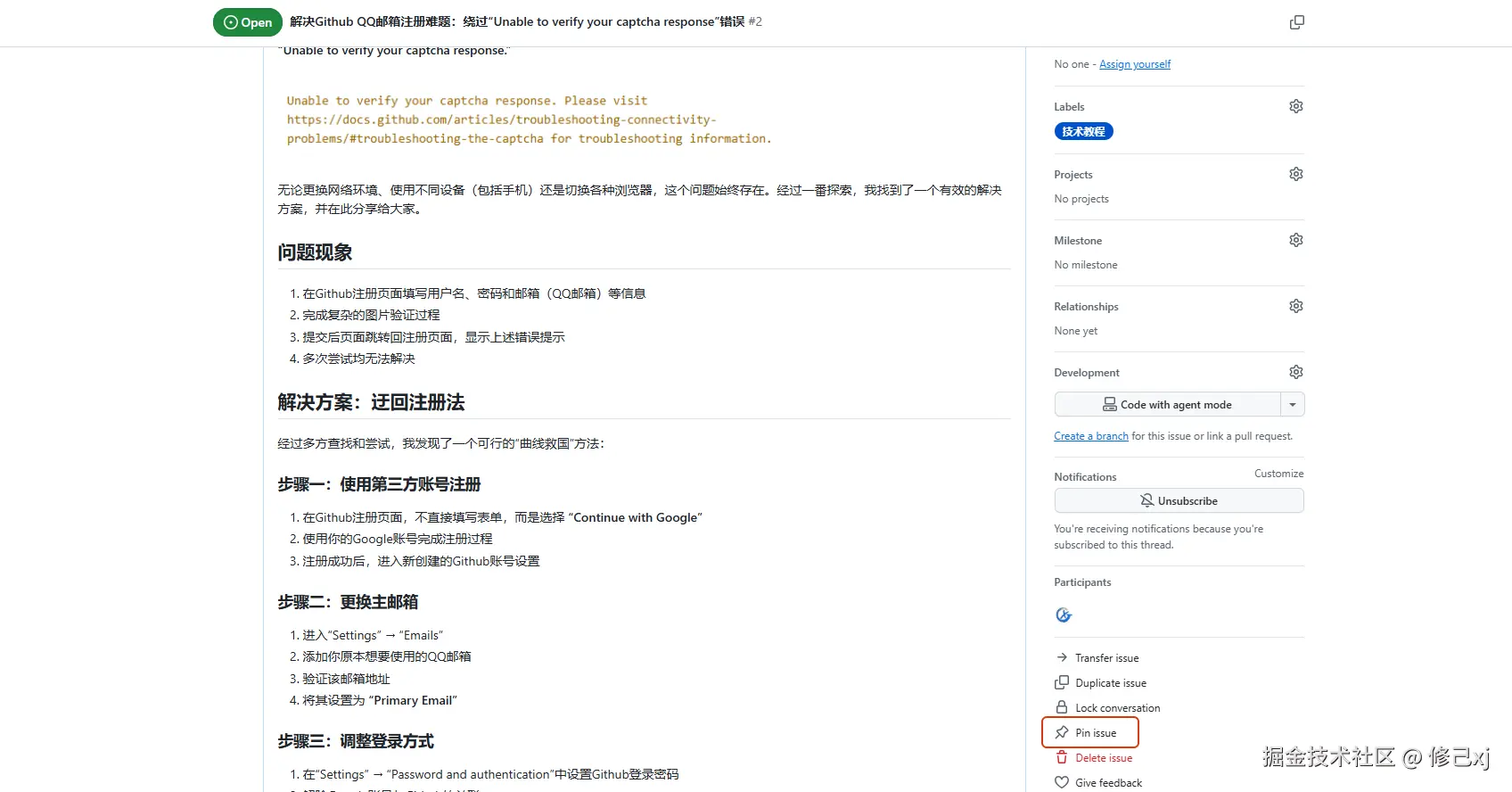Click list item 添加你原本想要使用的QQ邮箱
Viewport: 1512px width, 792px height.
[x=386, y=656]
